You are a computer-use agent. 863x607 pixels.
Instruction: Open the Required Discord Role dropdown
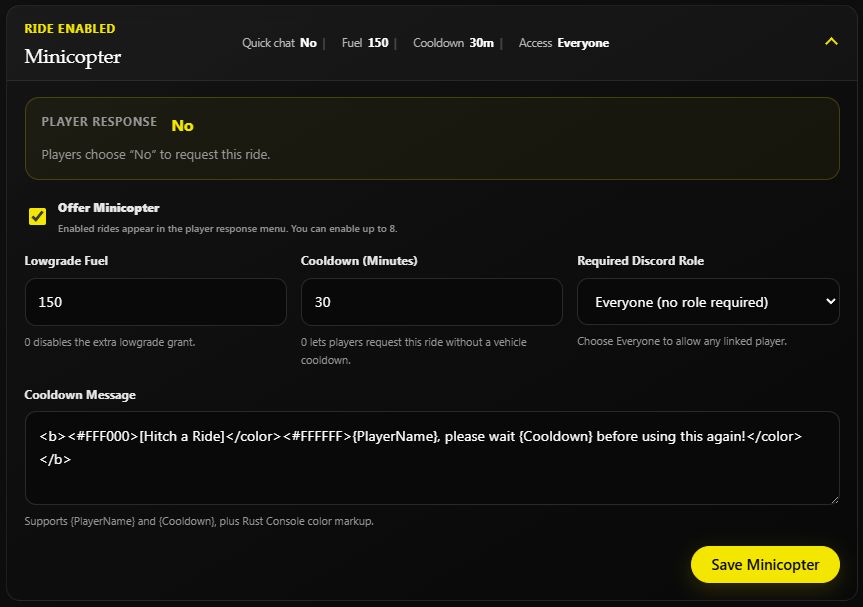(708, 302)
